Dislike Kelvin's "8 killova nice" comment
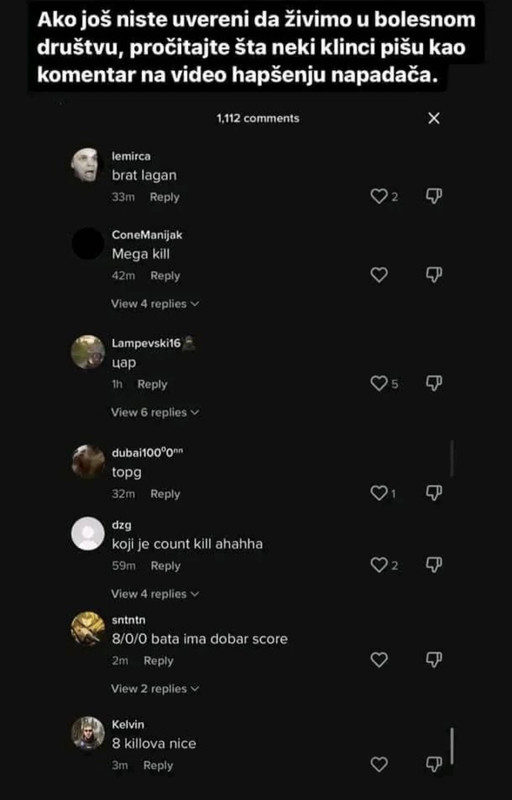This screenshot has width=512, height=800. click(433, 764)
